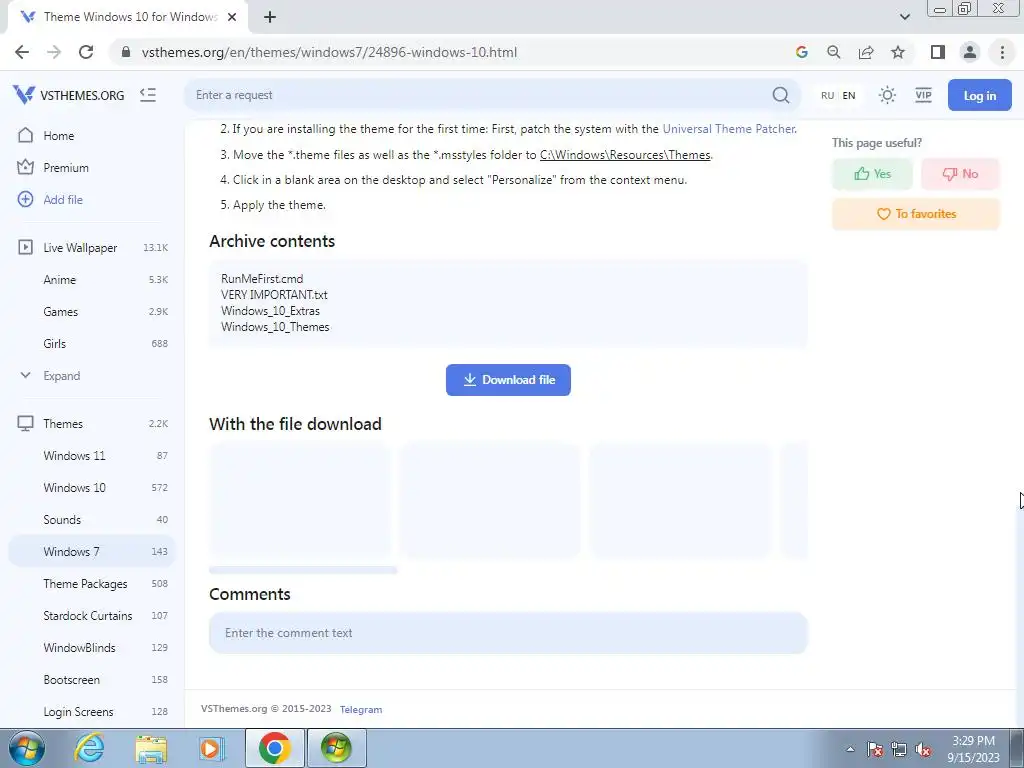This screenshot has width=1024, height=768.
Task: Open a new browser tab
Action: pos(270,17)
